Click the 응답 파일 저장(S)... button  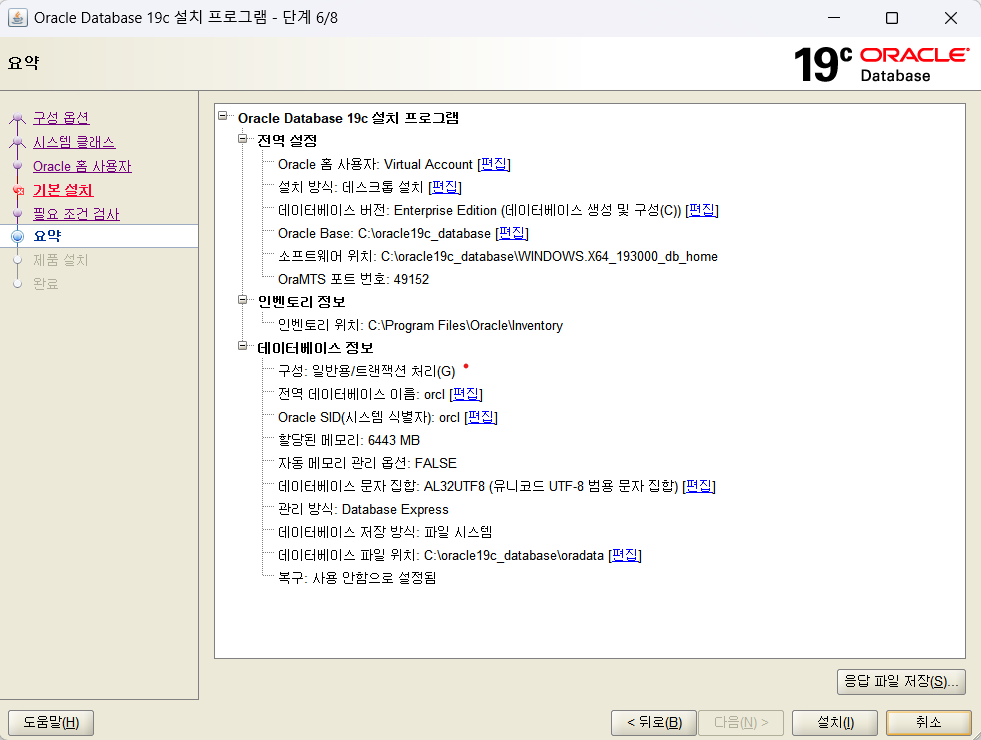pyautogui.click(x=901, y=682)
